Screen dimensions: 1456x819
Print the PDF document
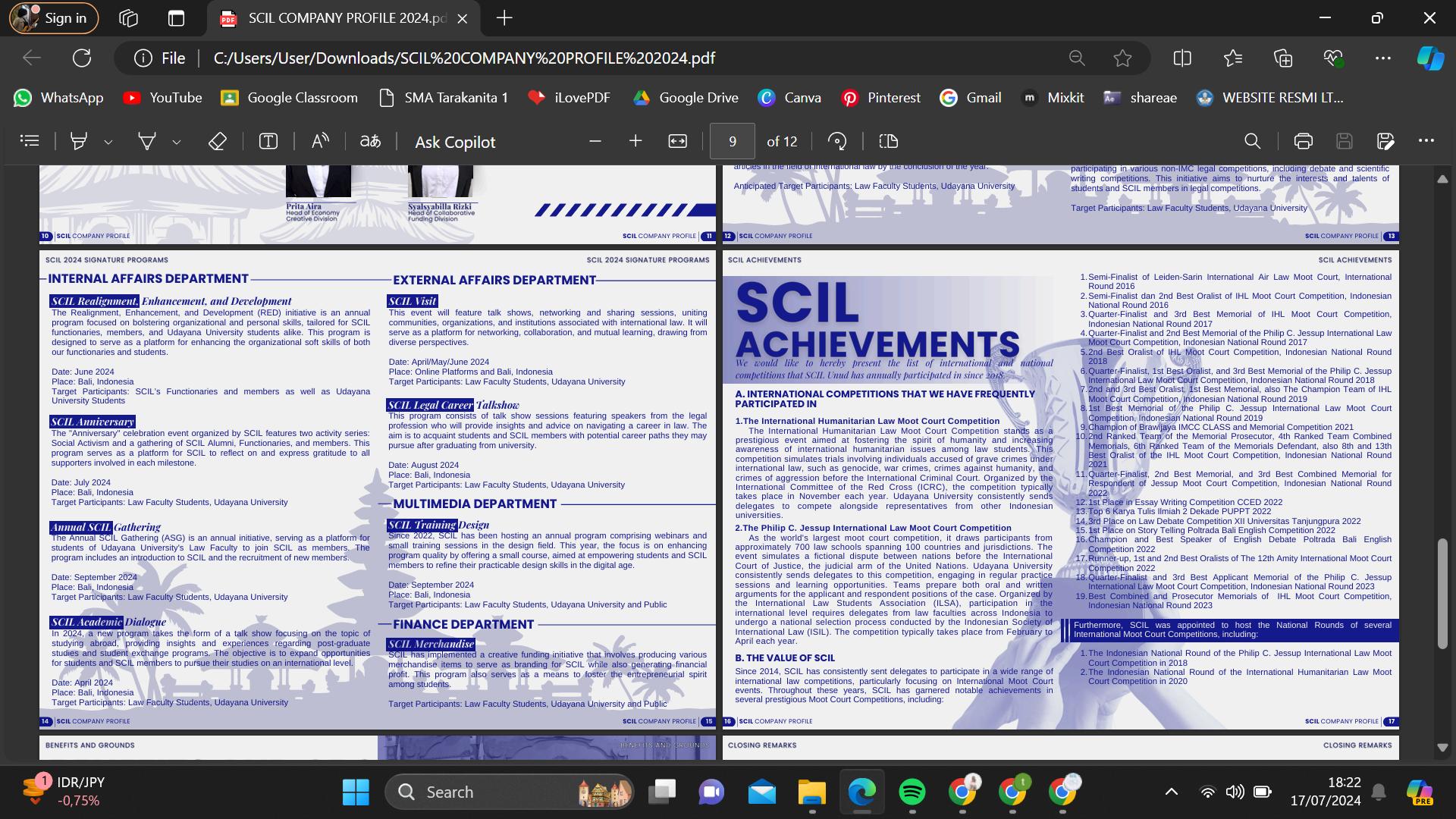pos(1303,141)
